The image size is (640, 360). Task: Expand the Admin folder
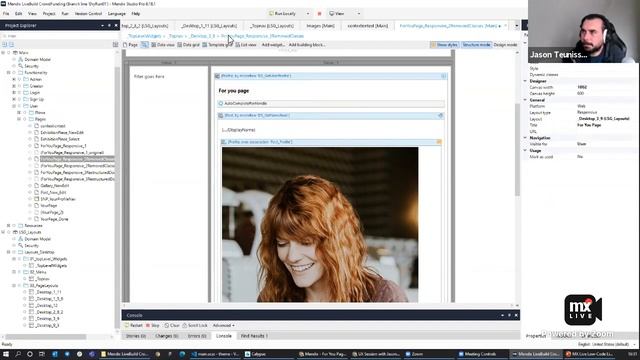(14, 80)
